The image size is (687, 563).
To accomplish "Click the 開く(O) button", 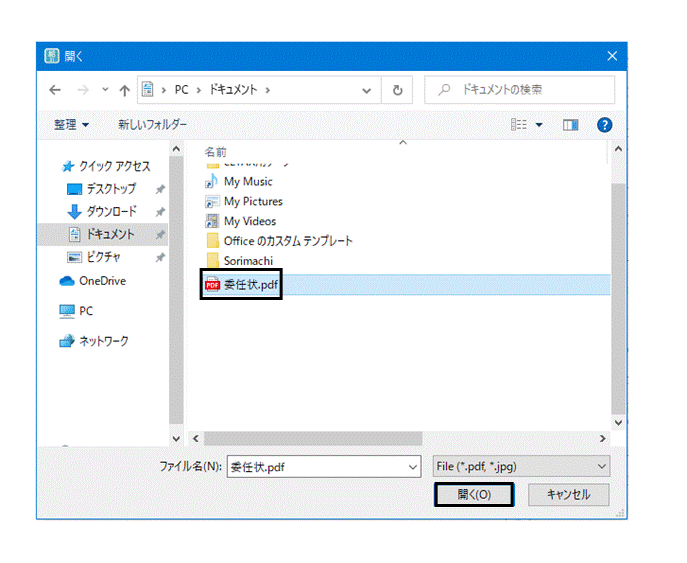I will pos(474,495).
